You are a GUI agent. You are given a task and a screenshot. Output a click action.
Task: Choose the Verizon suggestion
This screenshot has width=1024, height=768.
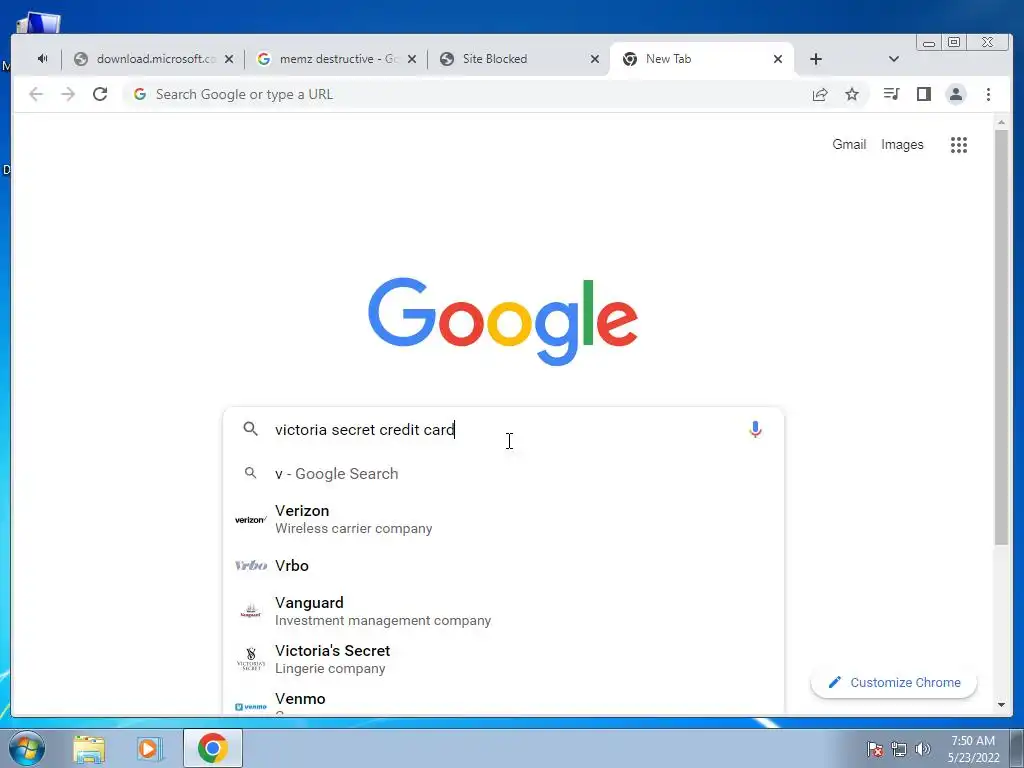click(503, 519)
